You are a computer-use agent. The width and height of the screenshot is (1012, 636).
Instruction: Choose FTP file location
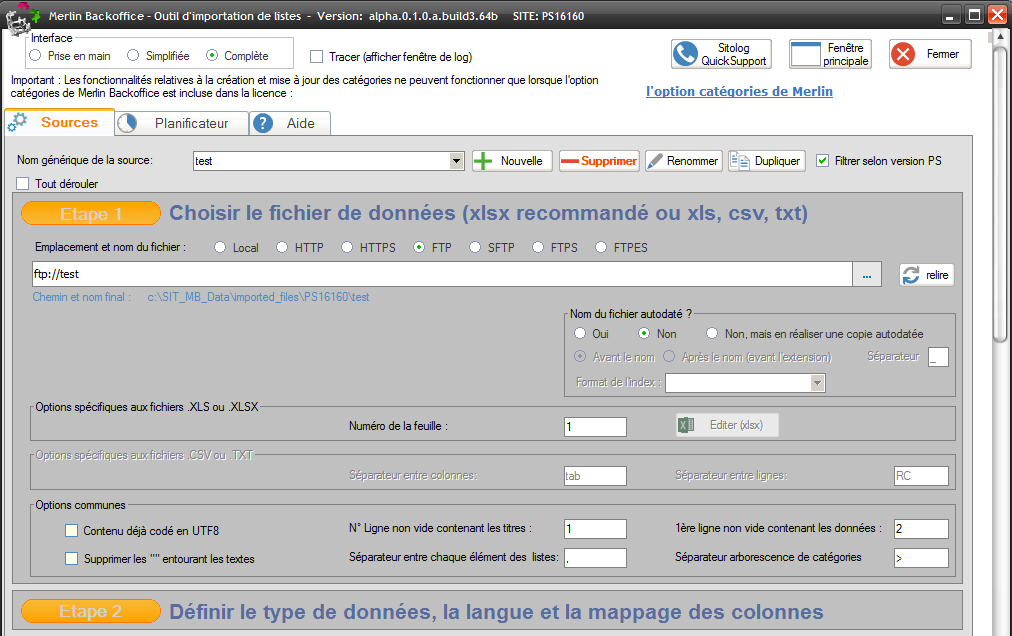click(420, 247)
